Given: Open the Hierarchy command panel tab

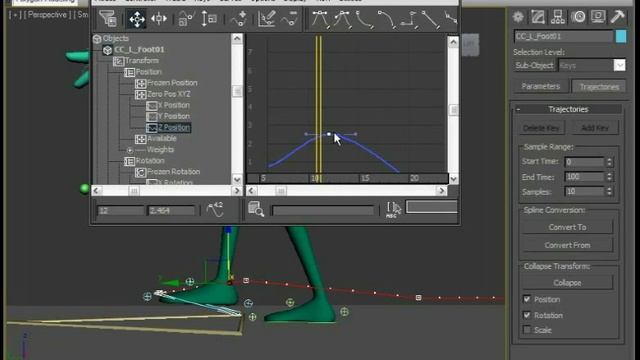Looking at the screenshot, I should pos(558,17).
